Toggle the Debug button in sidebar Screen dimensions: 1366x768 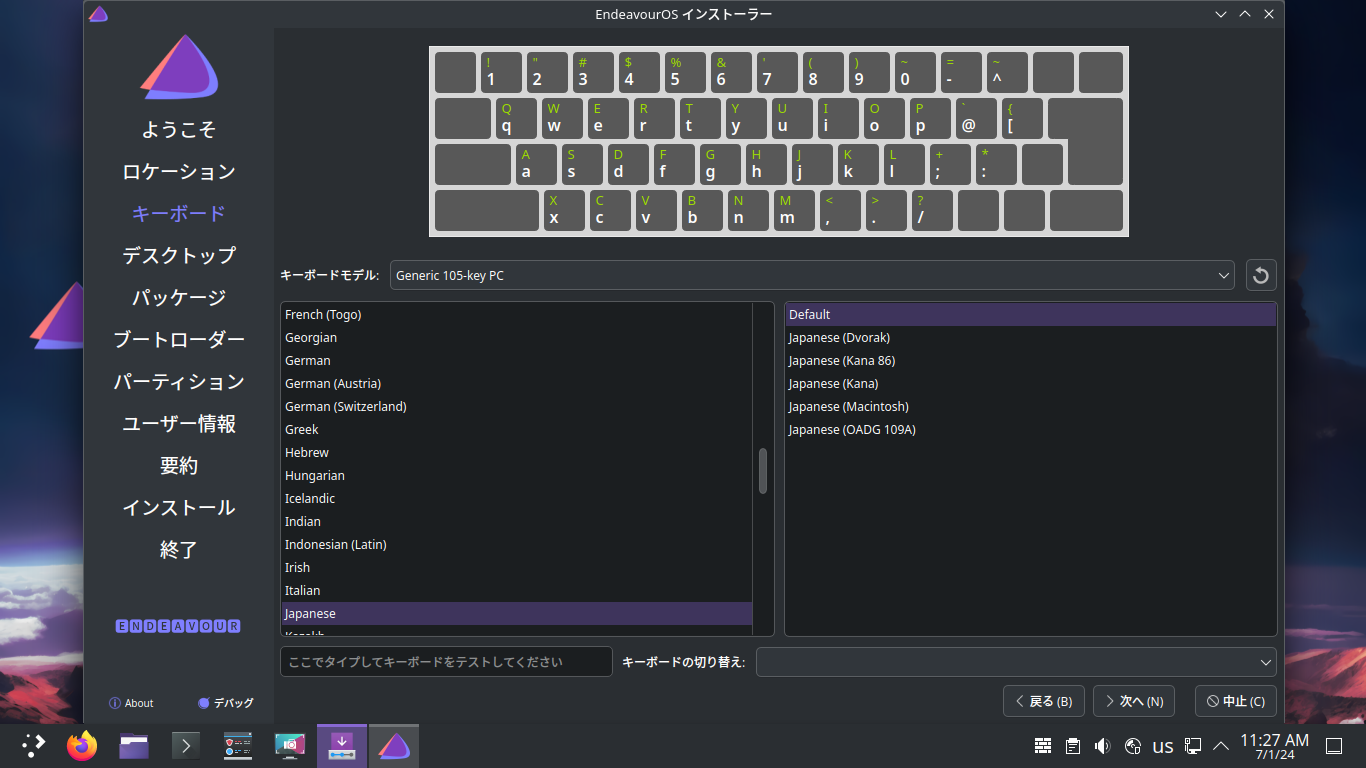[226, 703]
